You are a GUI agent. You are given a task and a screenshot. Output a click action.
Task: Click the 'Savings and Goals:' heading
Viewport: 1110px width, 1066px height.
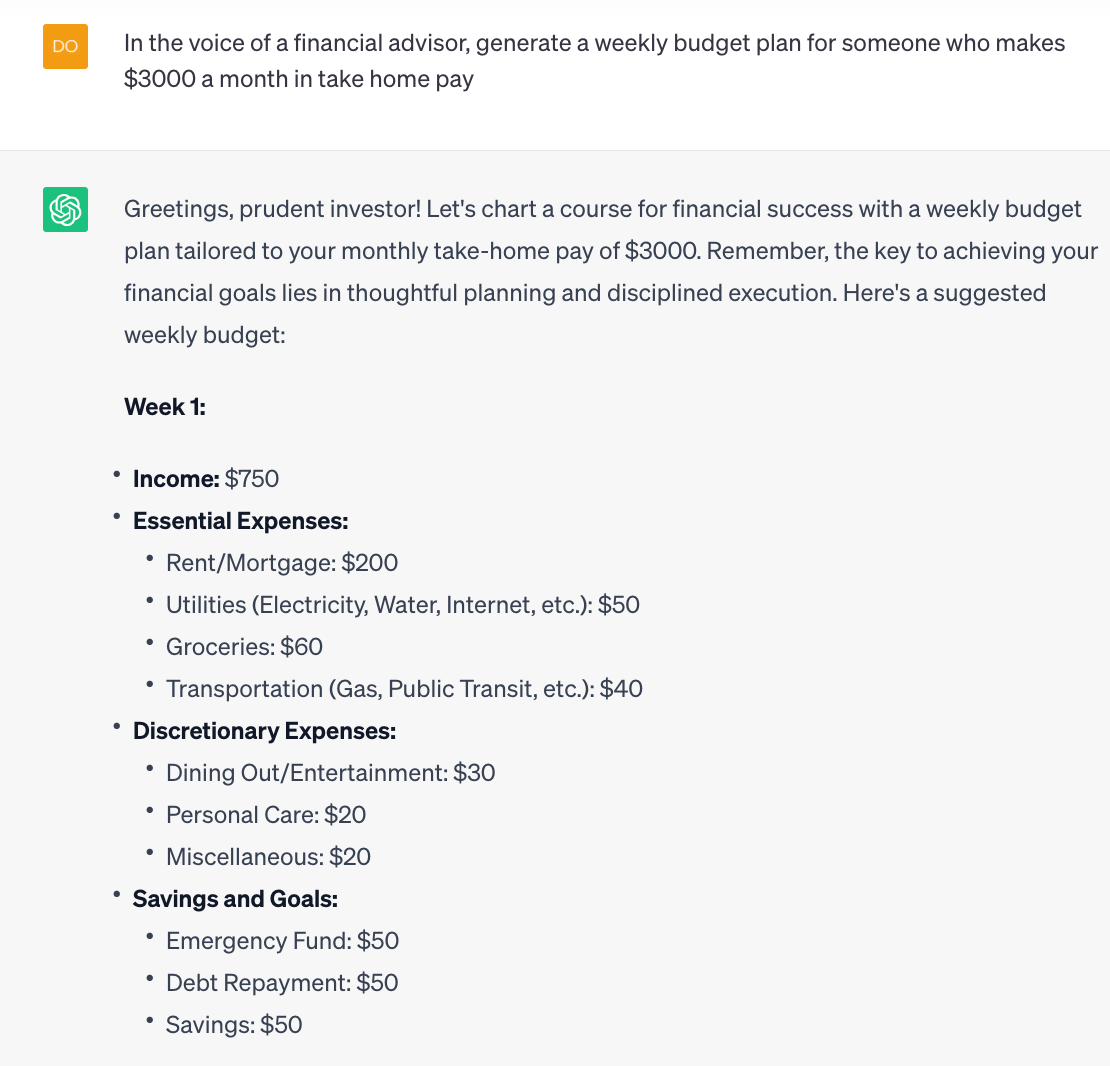pyautogui.click(x=236, y=899)
